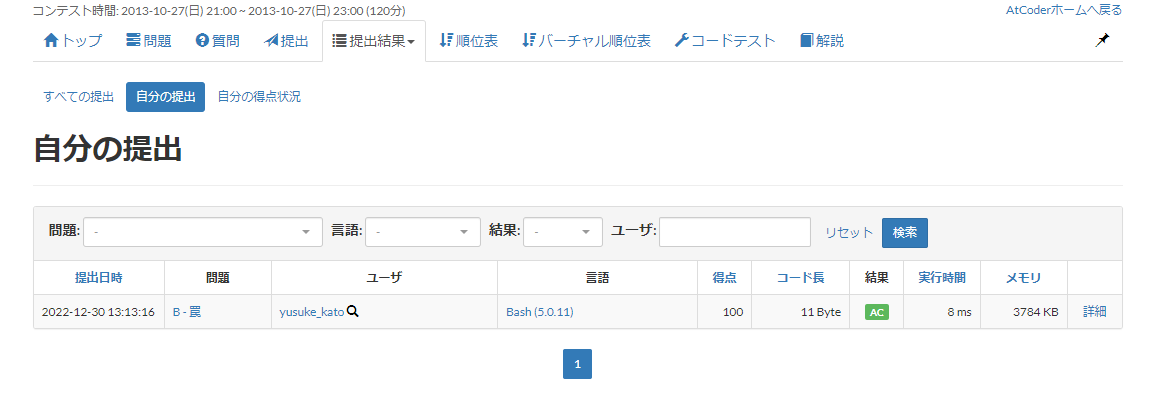Expand the 提出結果 dropdown tab
The height and width of the screenshot is (403, 1152).
coord(373,41)
